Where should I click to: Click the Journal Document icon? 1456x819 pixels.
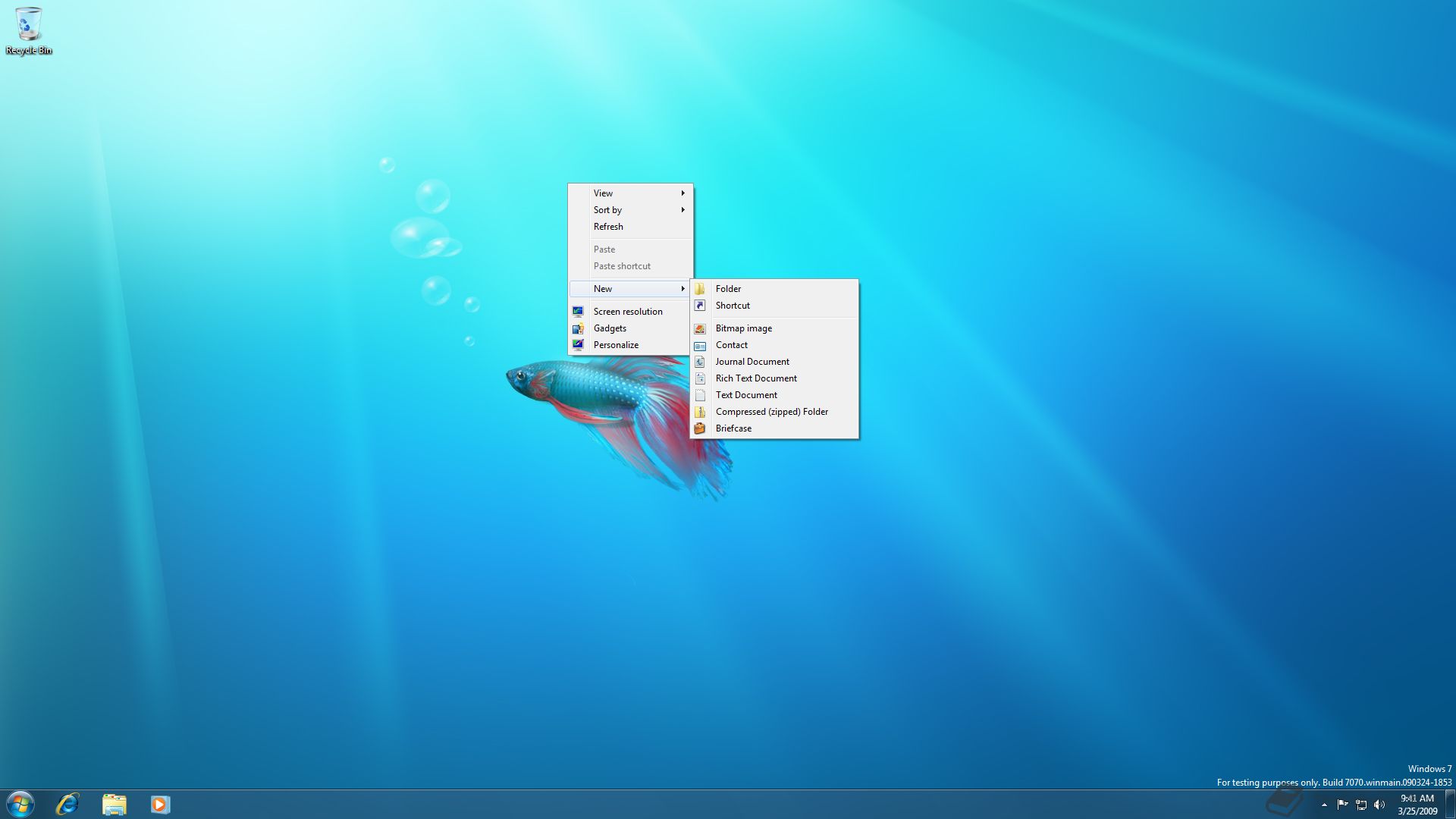click(x=700, y=362)
